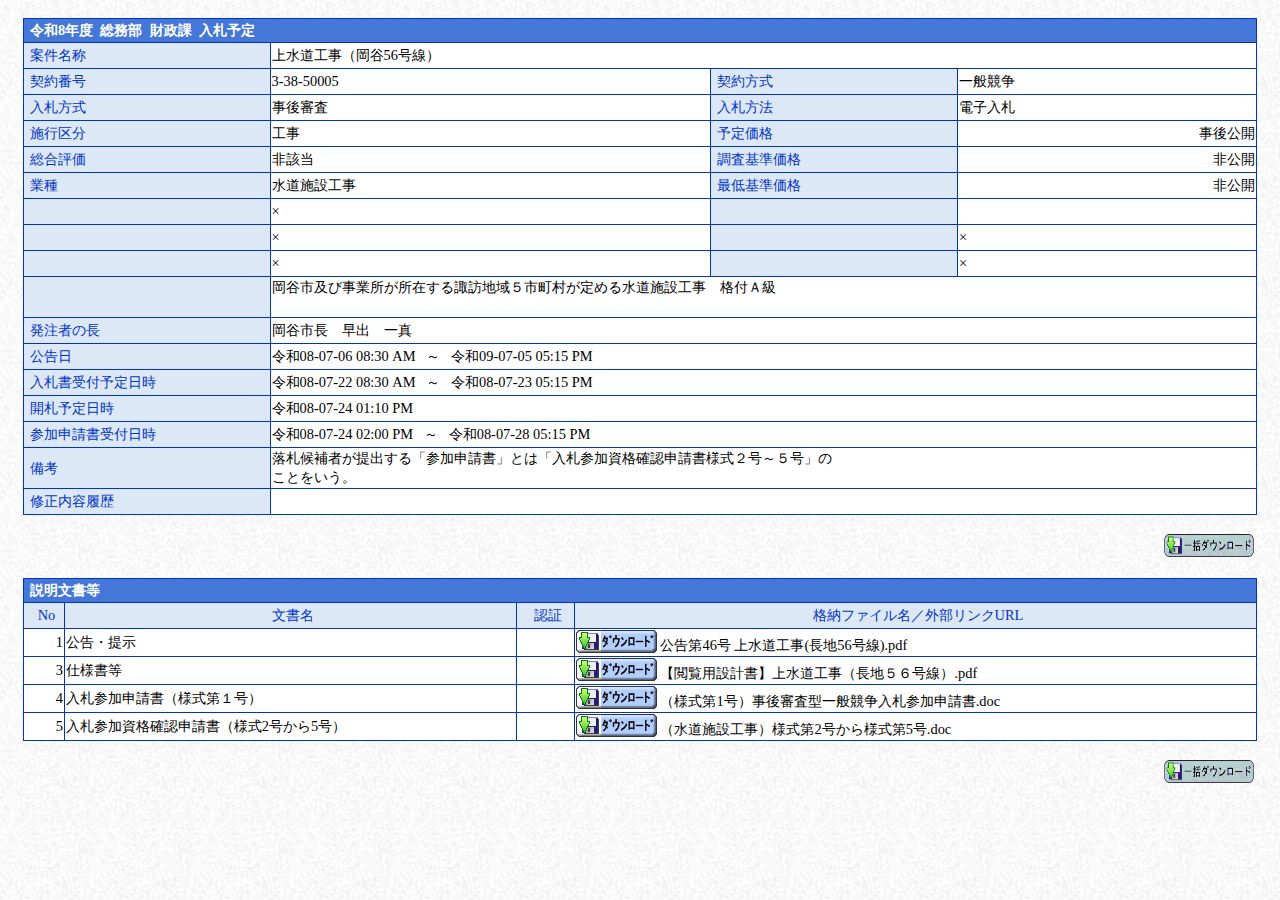The image size is (1280, 900).
Task: Select the contract number 3-38-50005
Action: pos(305,82)
